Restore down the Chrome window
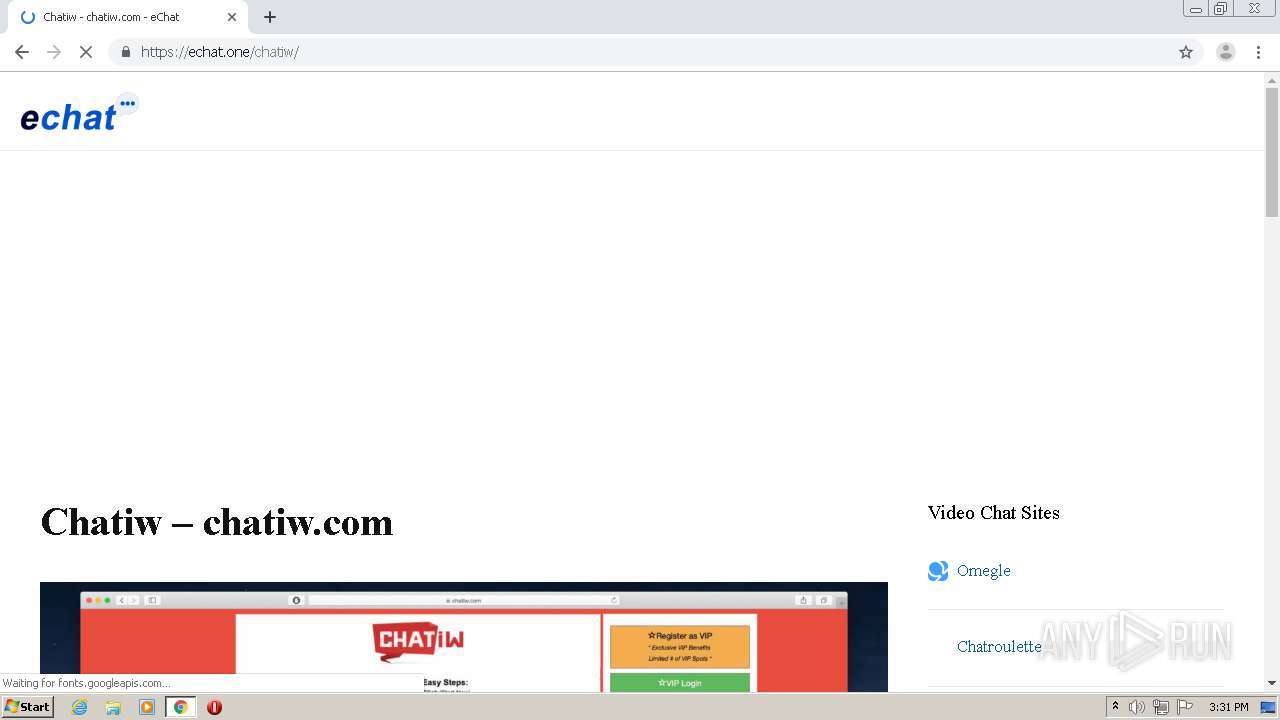 [1221, 9]
